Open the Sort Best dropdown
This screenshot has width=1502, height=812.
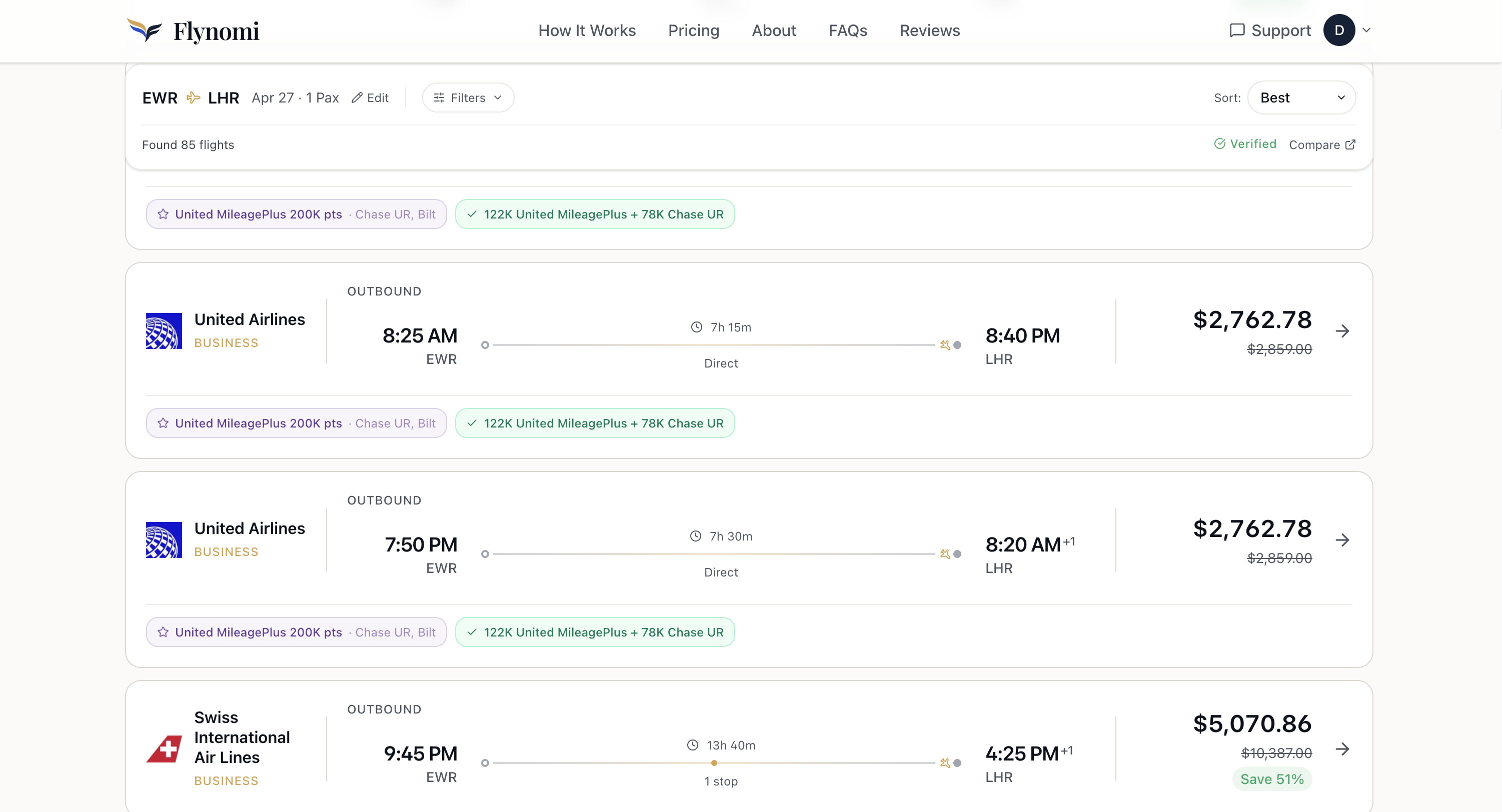click(1301, 97)
